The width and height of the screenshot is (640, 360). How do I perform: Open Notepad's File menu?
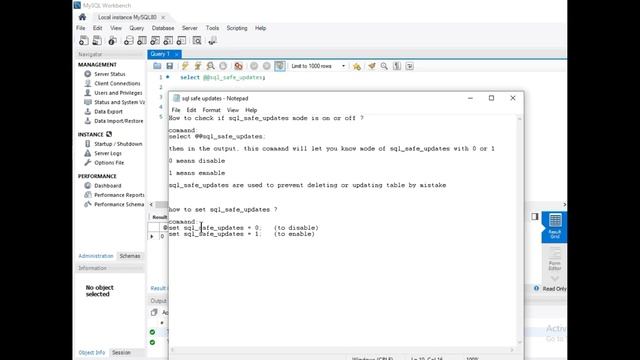coord(176,110)
